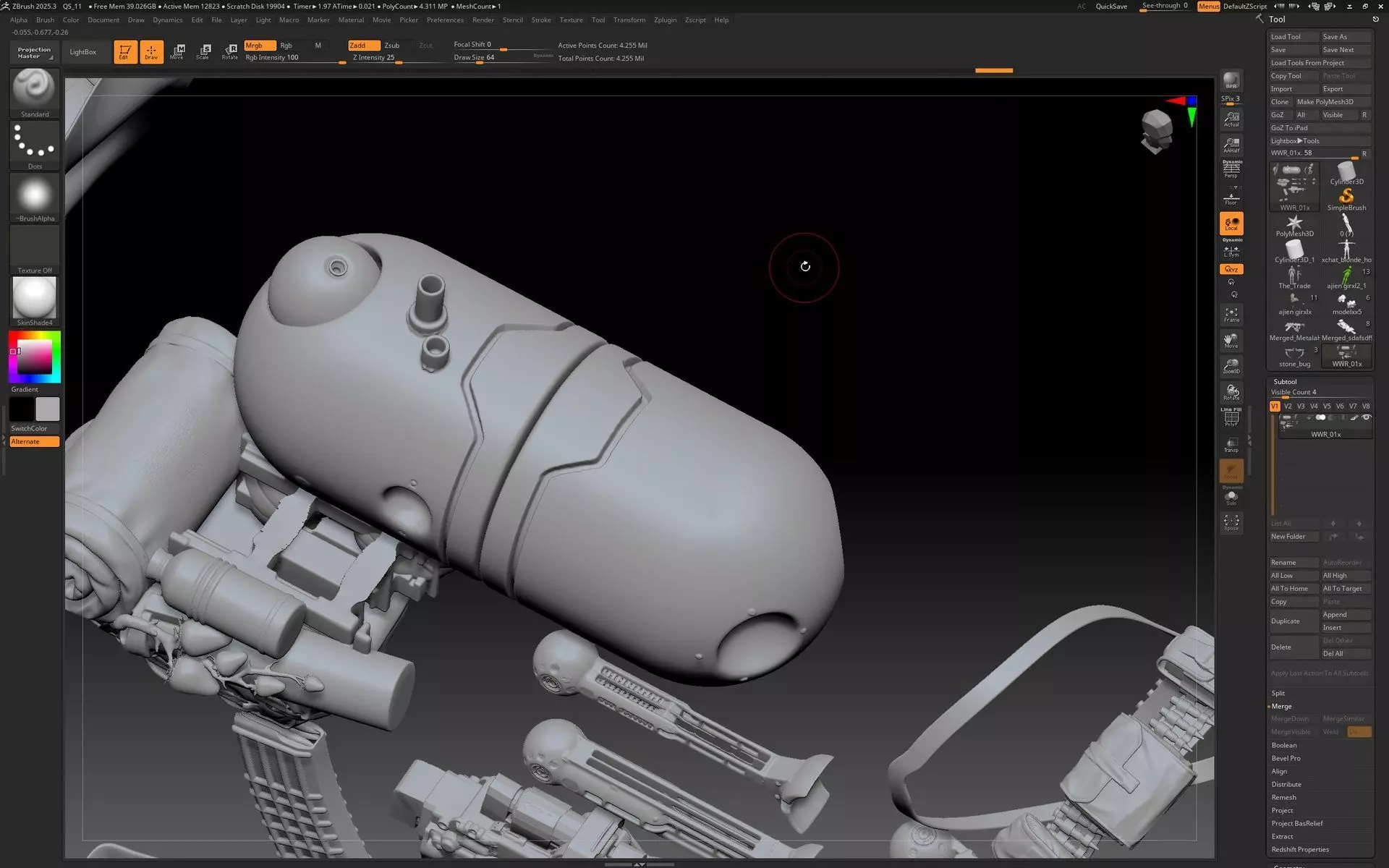The width and height of the screenshot is (1389, 868).
Task: Open the Stroke menu
Action: [541, 20]
